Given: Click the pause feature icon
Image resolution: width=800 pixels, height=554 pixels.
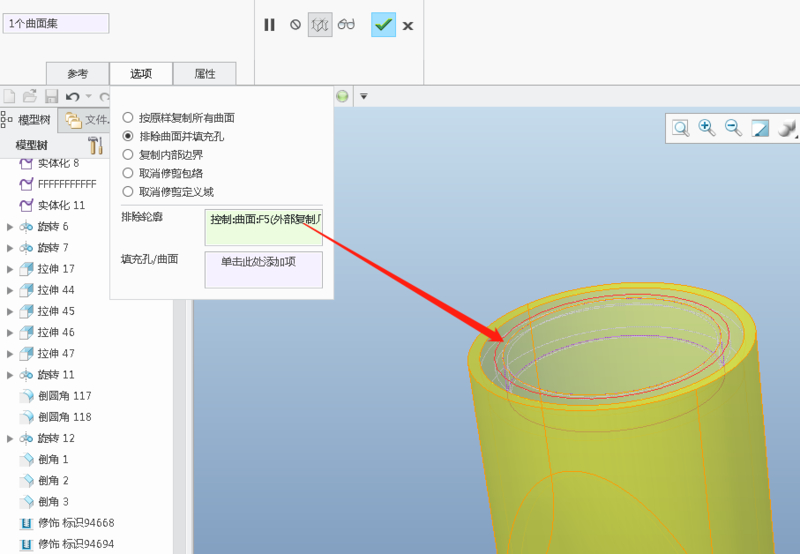Looking at the screenshot, I should click(x=269, y=25).
